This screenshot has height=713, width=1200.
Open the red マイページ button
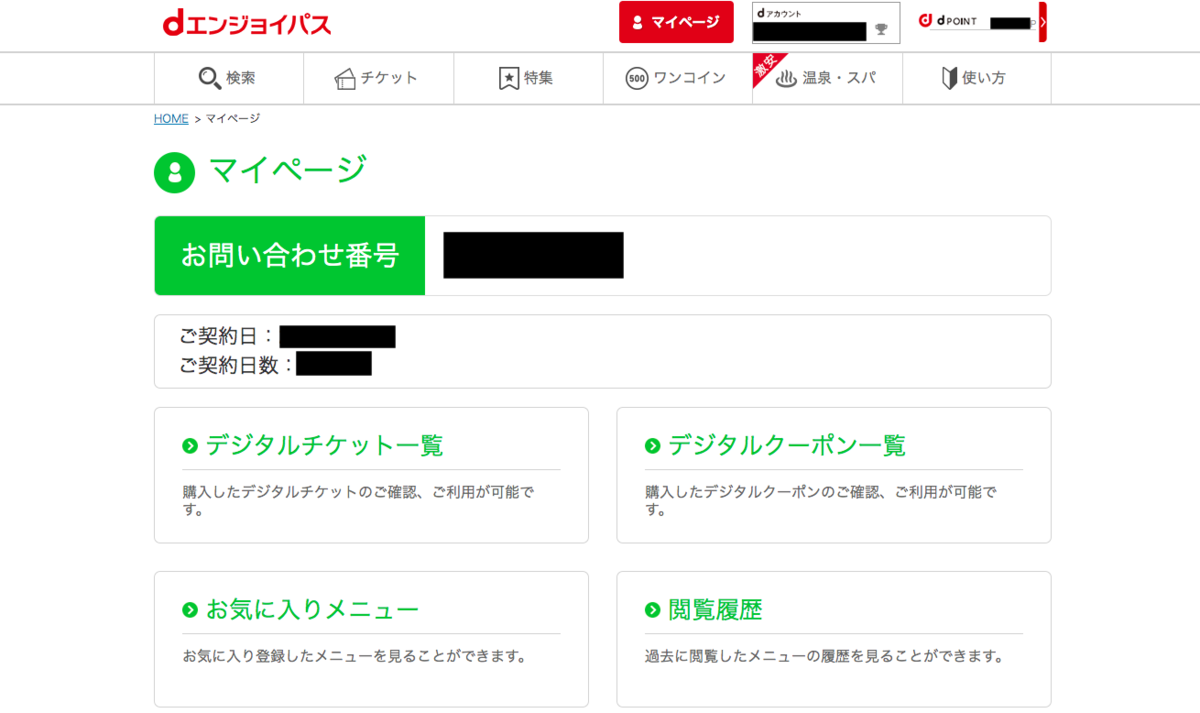pos(676,22)
